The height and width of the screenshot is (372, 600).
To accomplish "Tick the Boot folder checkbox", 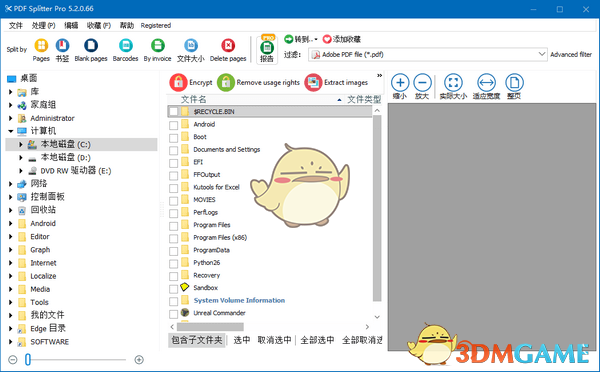I will [173, 138].
